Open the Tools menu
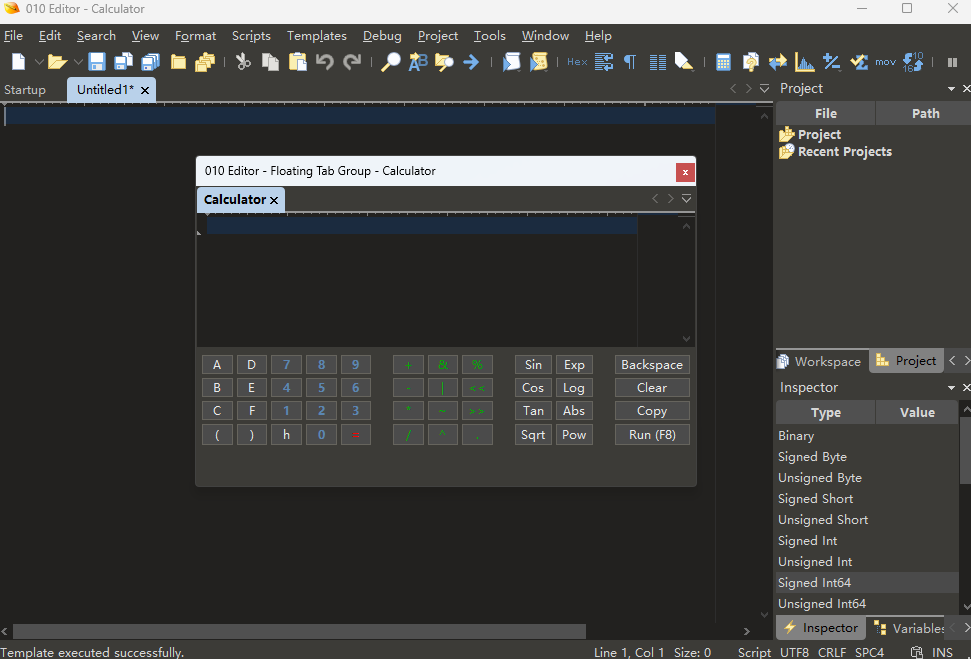This screenshot has width=971, height=659. click(489, 36)
